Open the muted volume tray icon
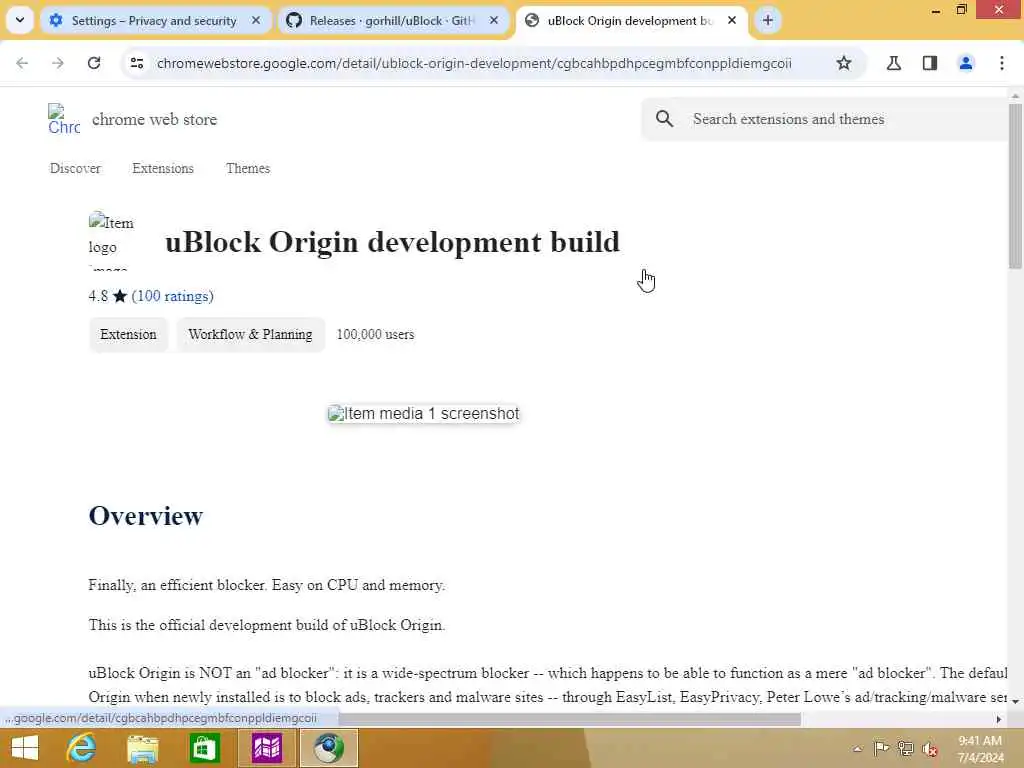The image size is (1024, 768). (930, 749)
